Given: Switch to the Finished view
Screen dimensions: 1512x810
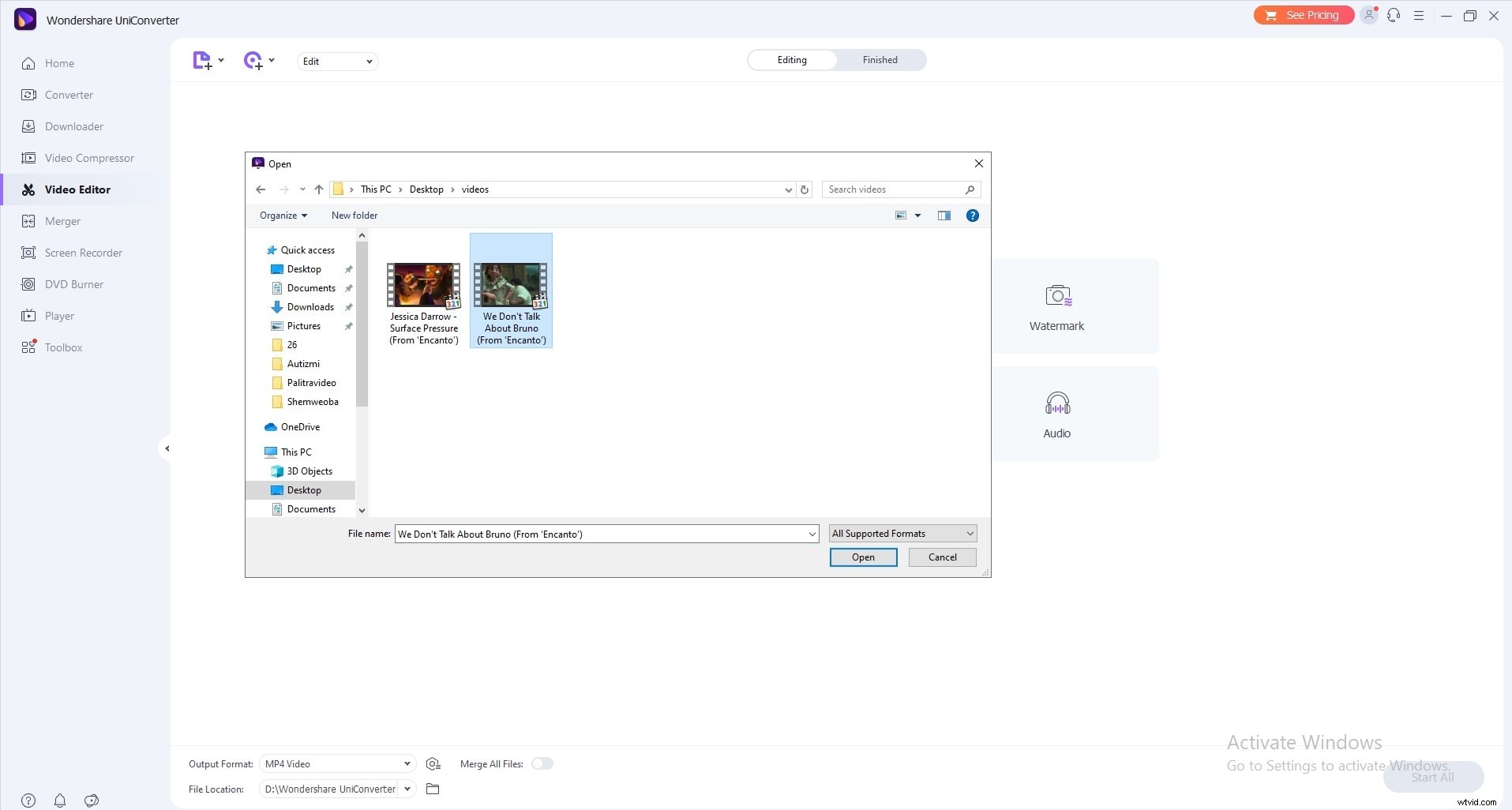Looking at the screenshot, I should click(x=879, y=59).
